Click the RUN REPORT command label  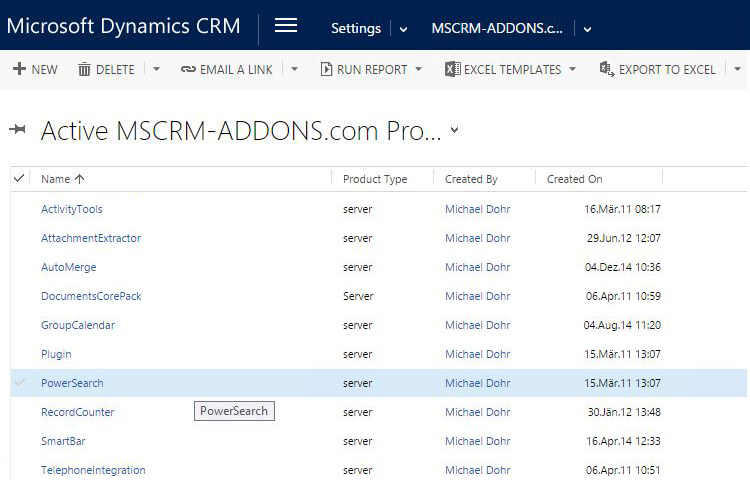372,70
